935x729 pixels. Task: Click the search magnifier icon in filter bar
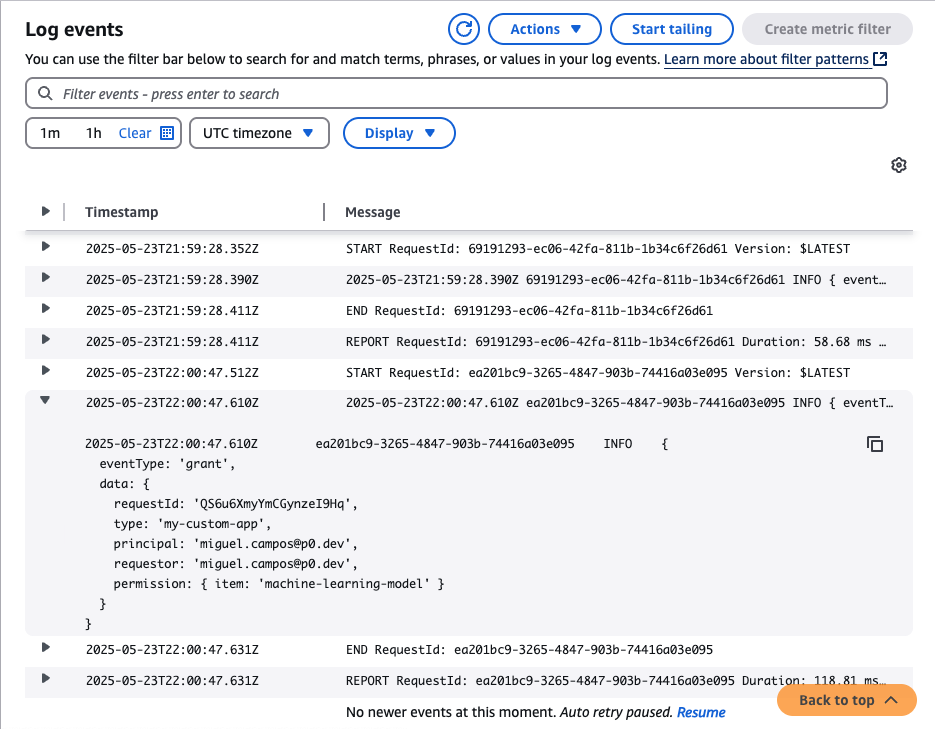pos(45,94)
